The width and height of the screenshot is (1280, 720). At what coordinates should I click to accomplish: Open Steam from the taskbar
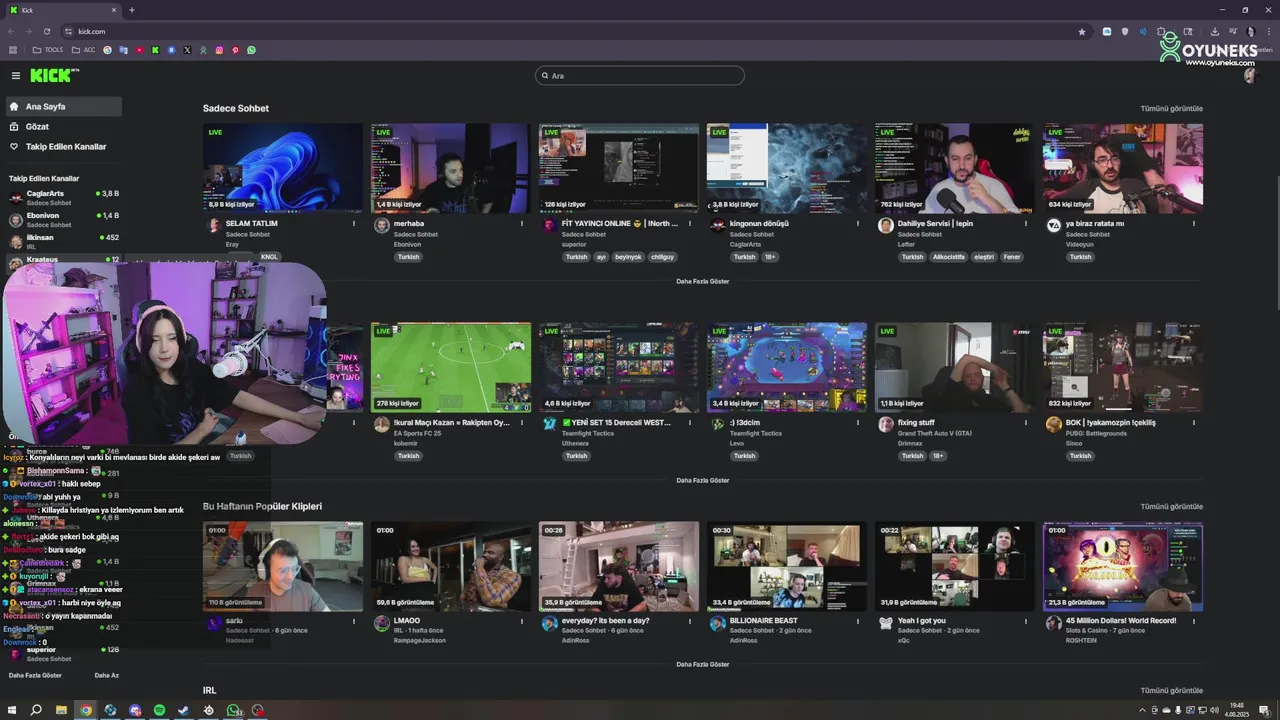(x=183, y=710)
